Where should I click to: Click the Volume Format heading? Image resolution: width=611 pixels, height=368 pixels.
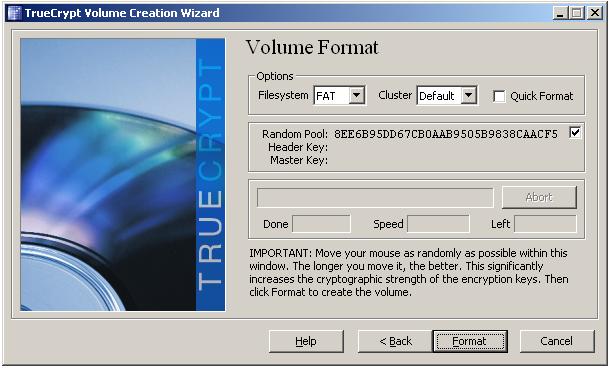tap(312, 48)
